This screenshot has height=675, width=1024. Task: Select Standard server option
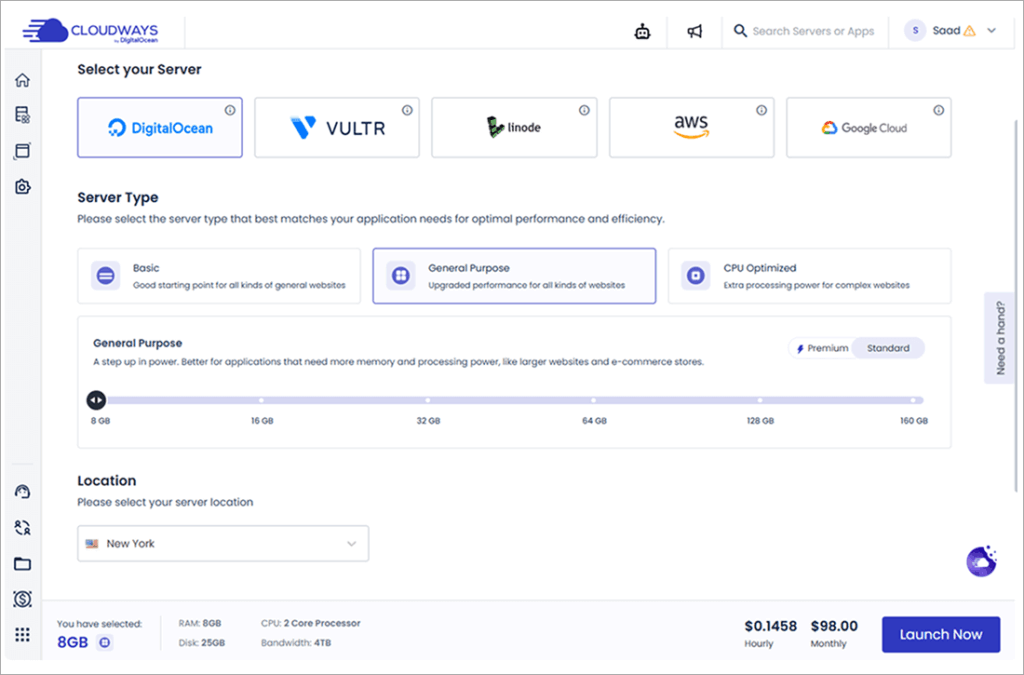888,348
